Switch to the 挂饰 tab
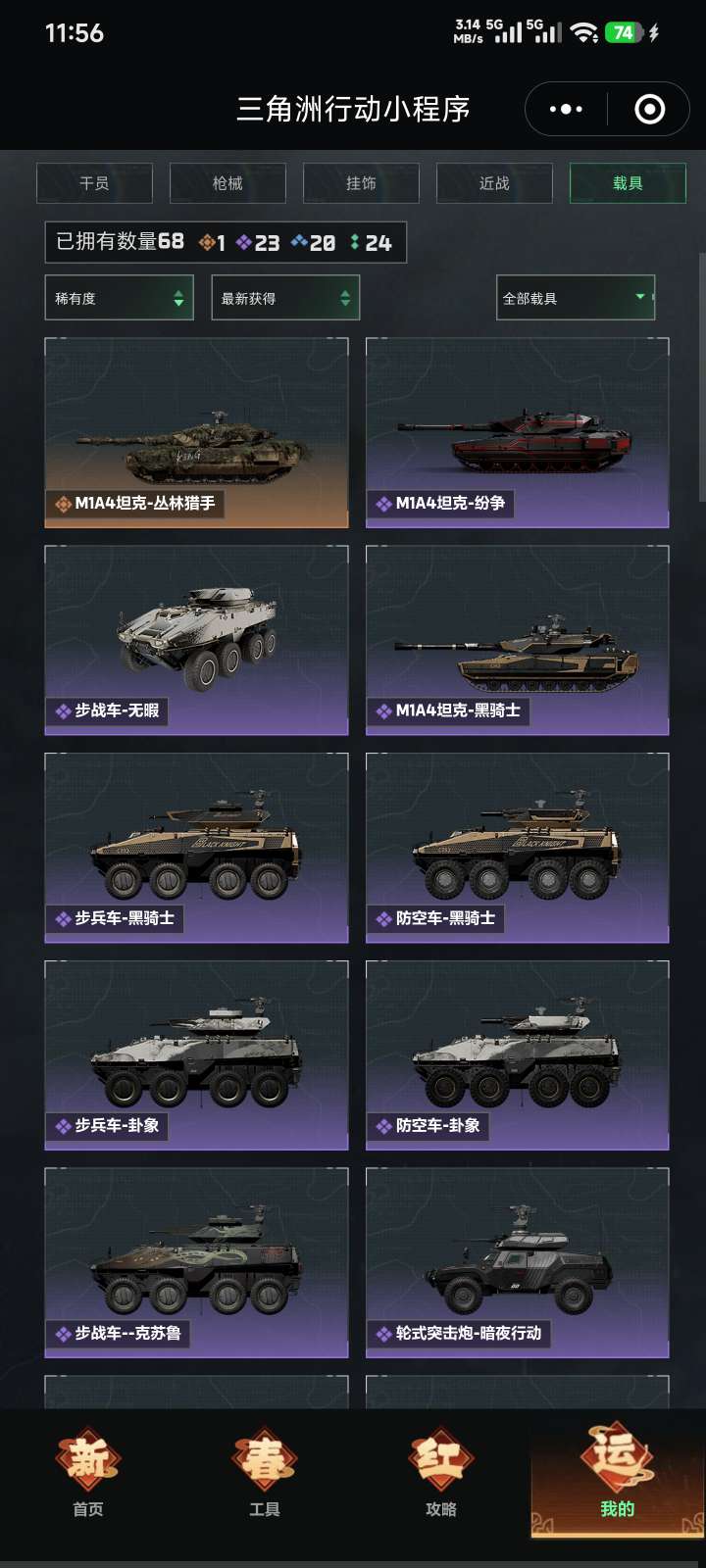 [x=361, y=183]
